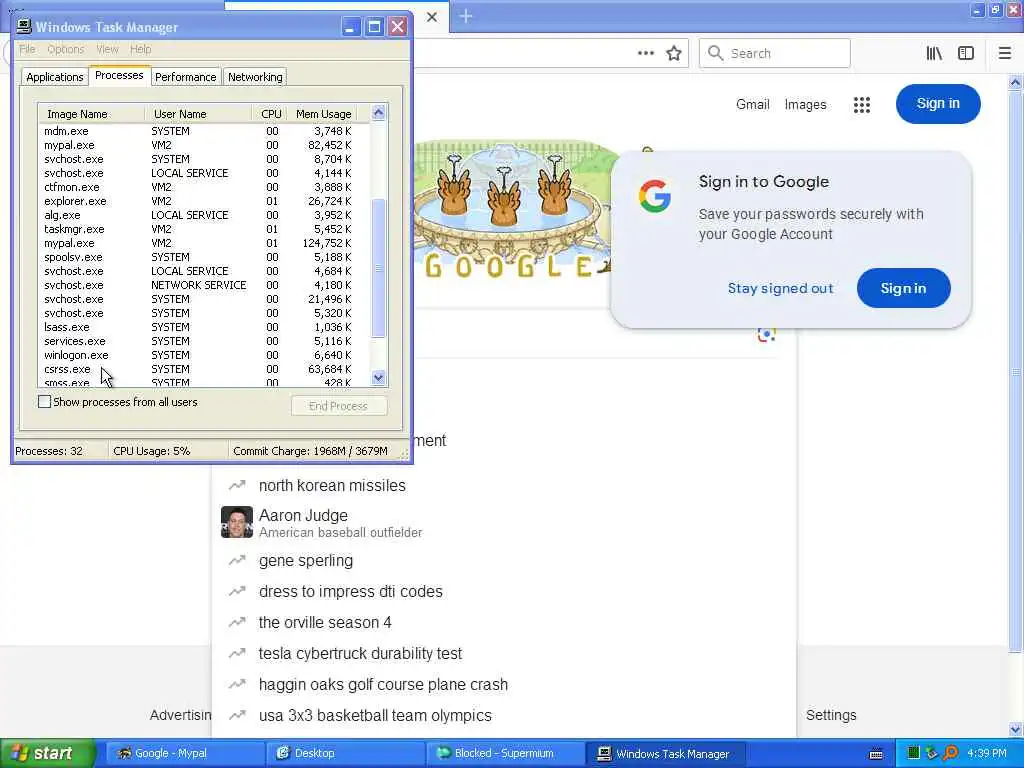Image resolution: width=1024 pixels, height=768 pixels.
Task: Open the Windows Start button
Action: (x=47, y=754)
